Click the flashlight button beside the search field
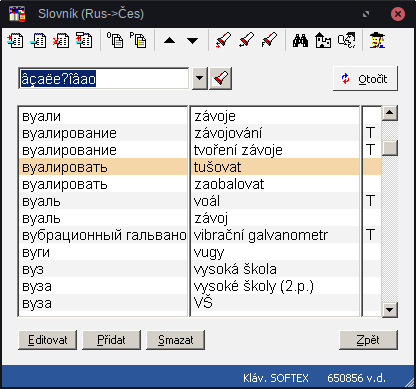The image size is (416, 389). click(x=220, y=79)
